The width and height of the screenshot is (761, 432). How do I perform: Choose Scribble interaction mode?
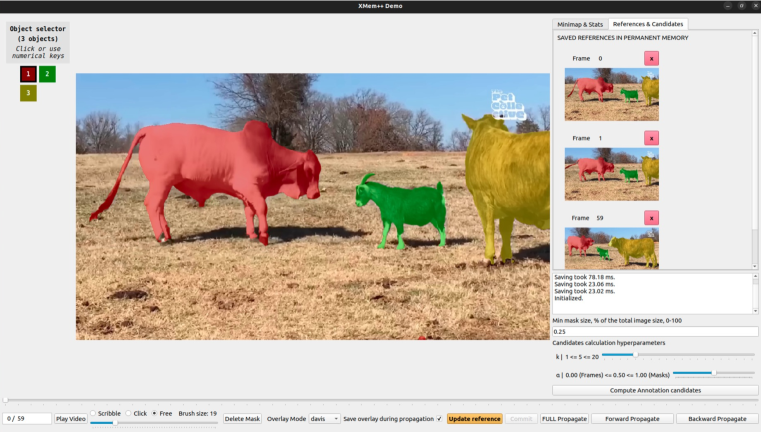coord(93,413)
